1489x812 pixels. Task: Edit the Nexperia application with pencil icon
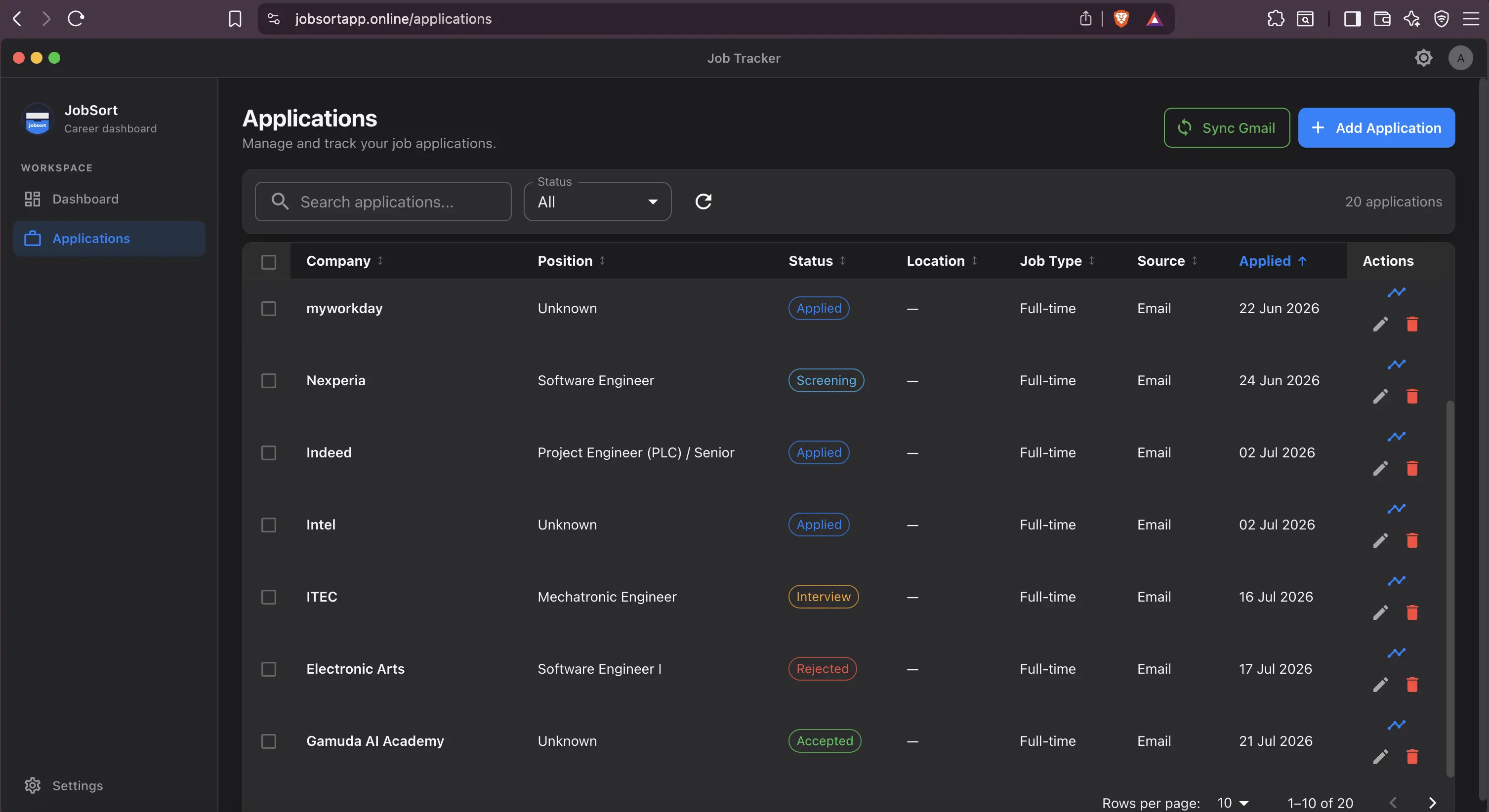point(1380,397)
